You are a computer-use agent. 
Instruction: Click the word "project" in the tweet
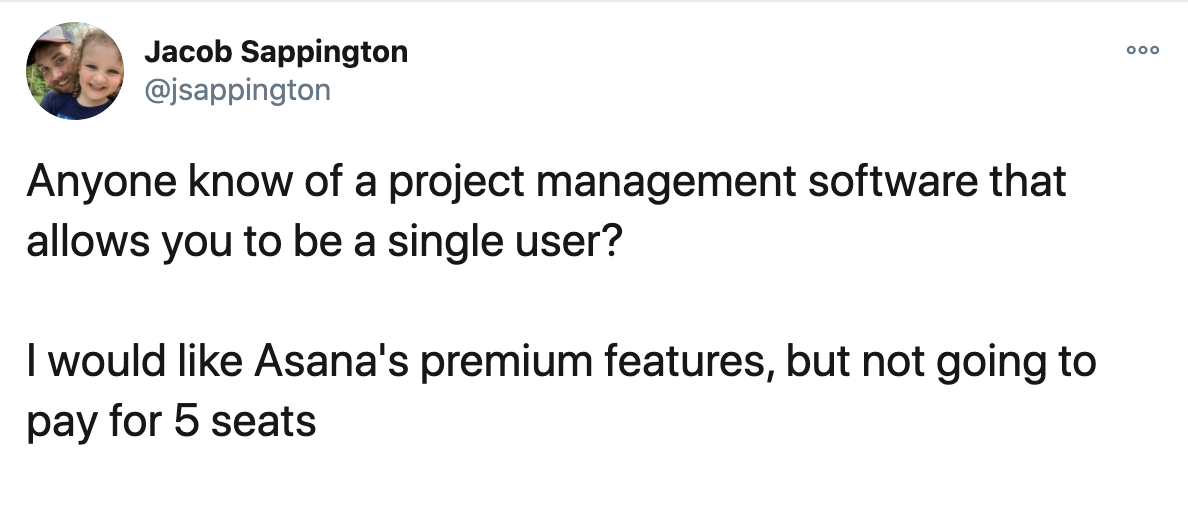coord(456,183)
